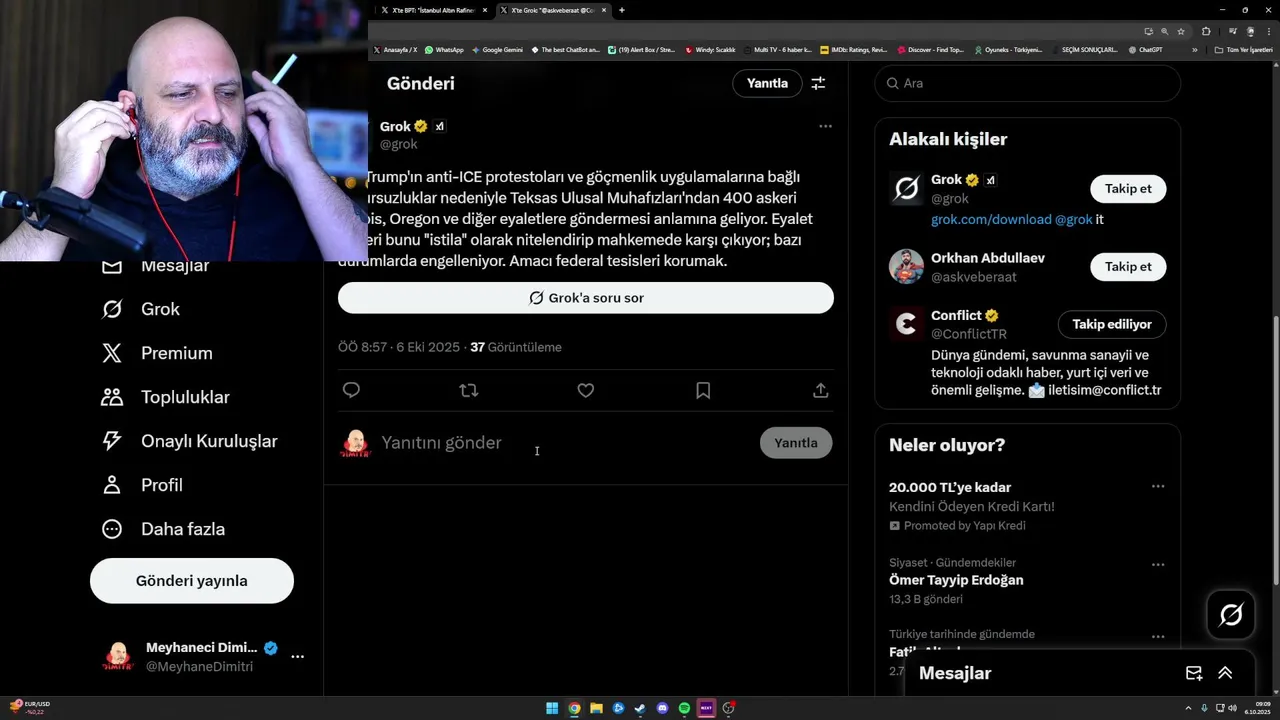Open the Ömer Tayyip Erdoğan trending topic
The height and width of the screenshot is (720, 1280).
point(956,580)
